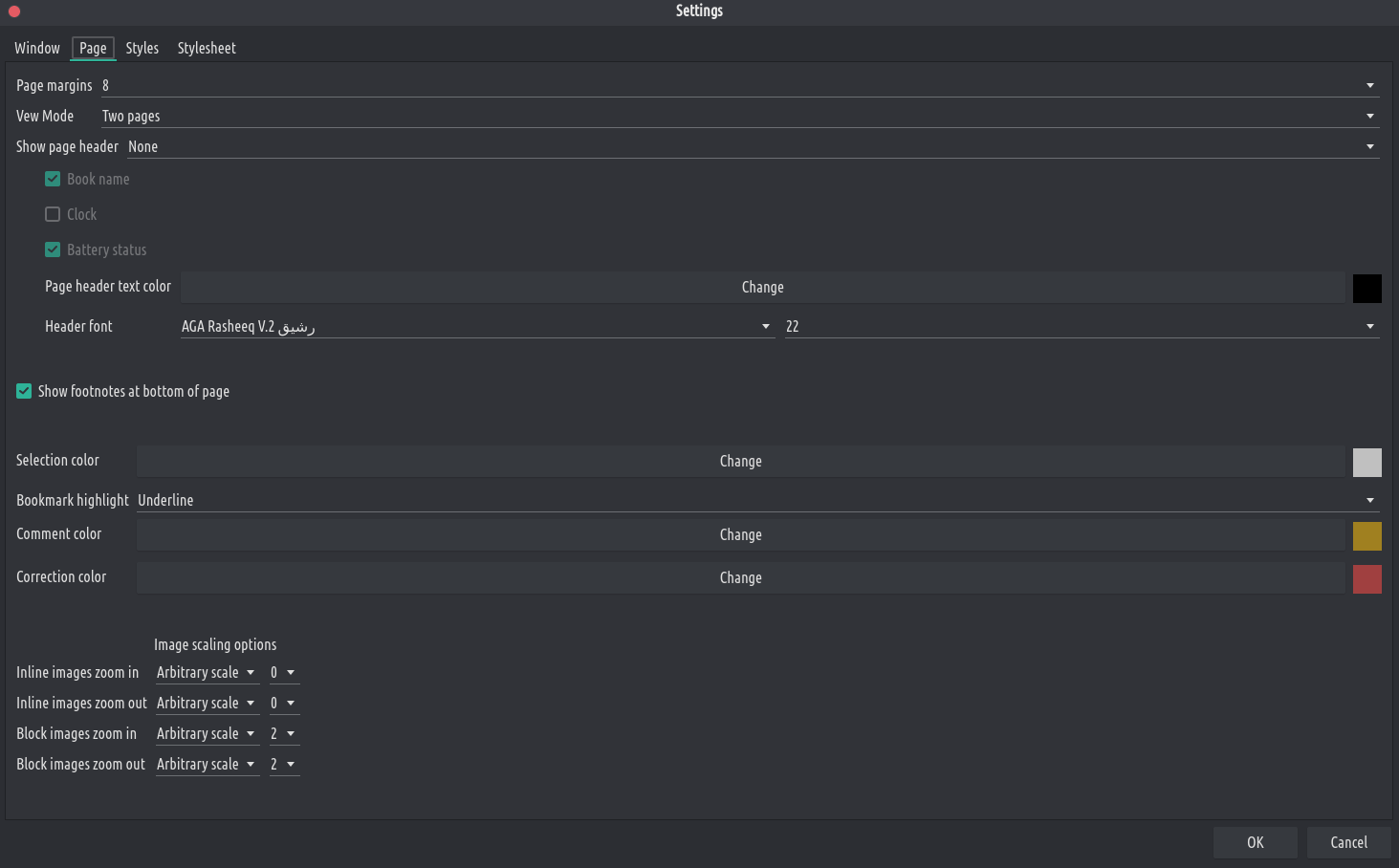Click the gold Comment color swatch
Image resolution: width=1399 pixels, height=868 pixels.
pos(1366,536)
